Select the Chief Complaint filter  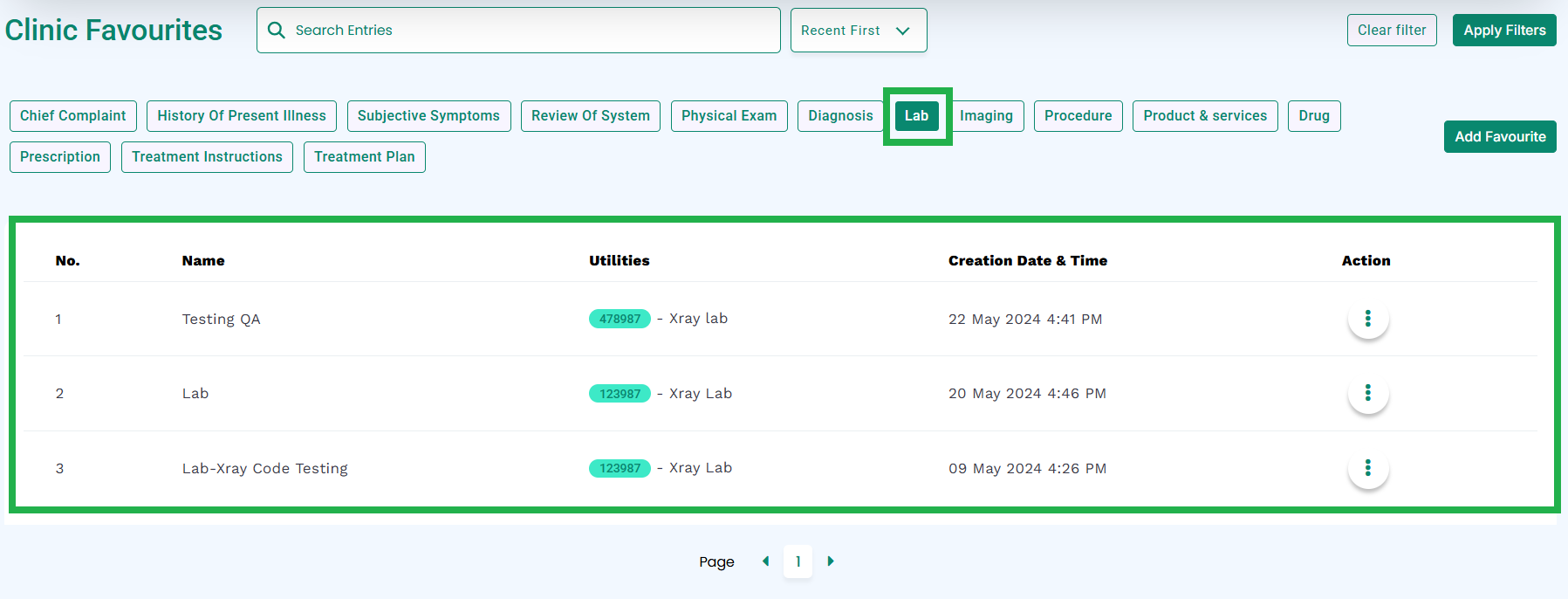[x=73, y=116]
